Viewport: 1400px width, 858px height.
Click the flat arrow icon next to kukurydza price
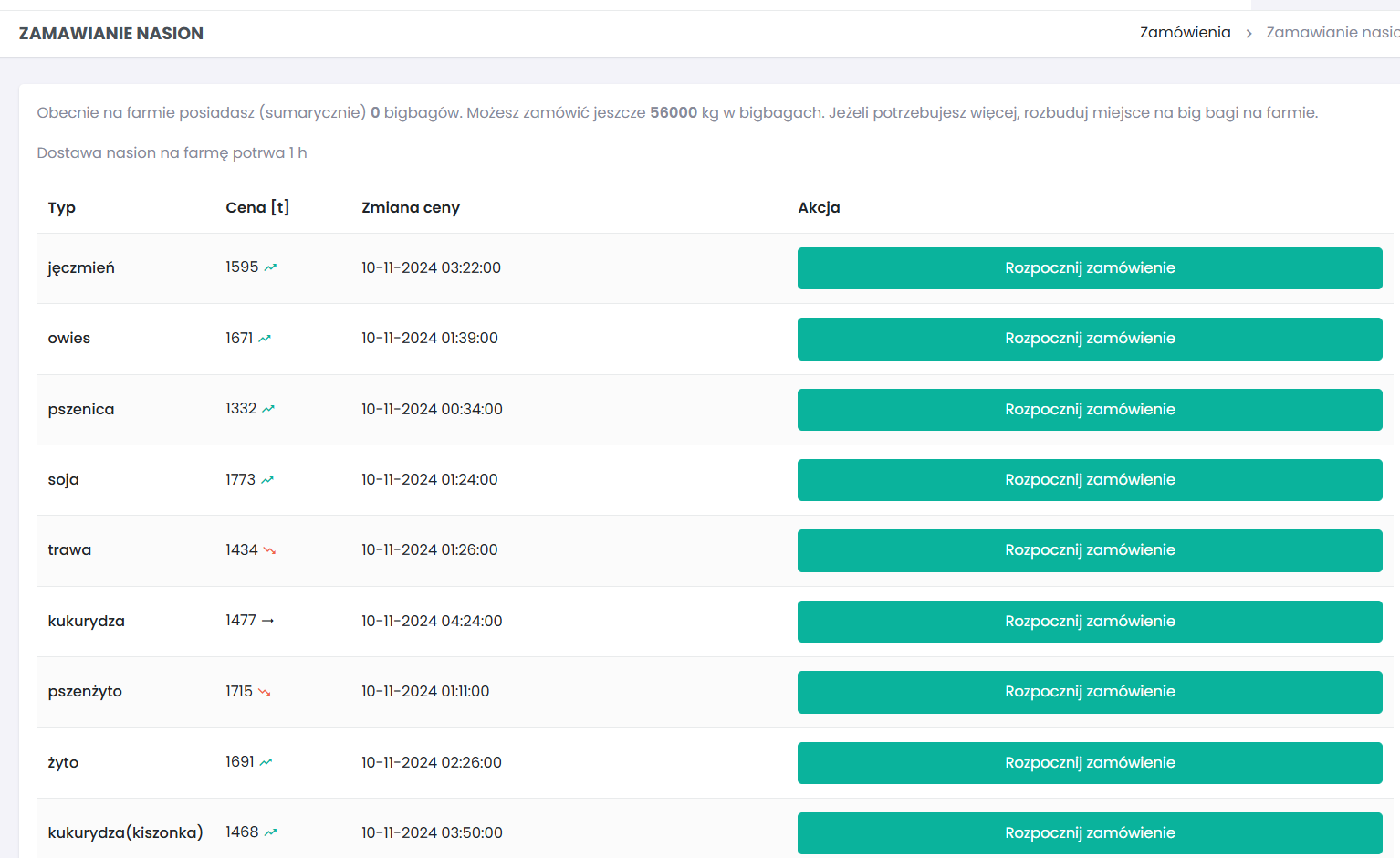[267, 621]
